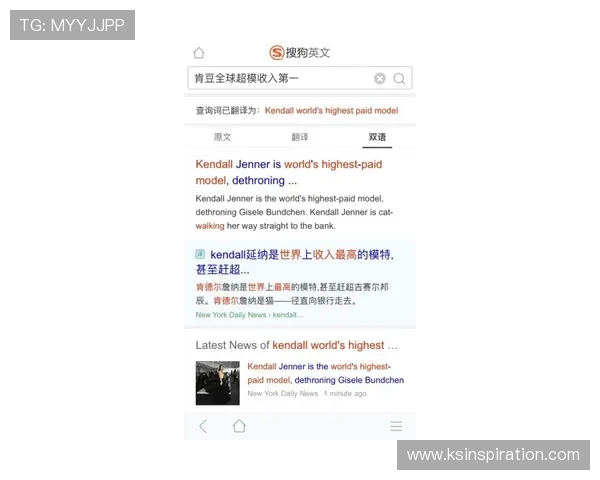Go back with the bottom arrow
The width and height of the screenshot is (600, 480).
coord(203,426)
